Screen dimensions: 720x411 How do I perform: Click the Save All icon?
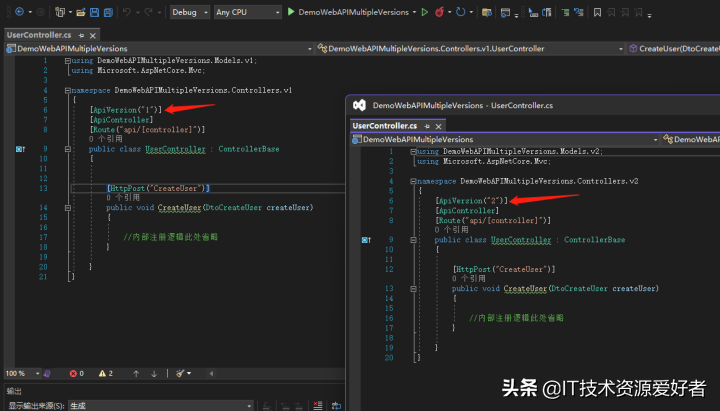[108, 12]
